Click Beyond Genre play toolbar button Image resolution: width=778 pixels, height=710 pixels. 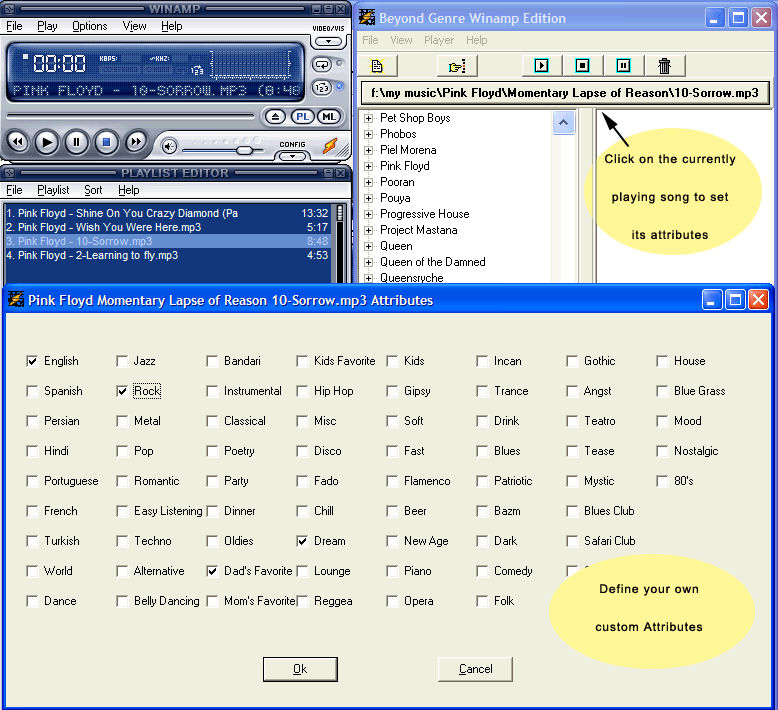click(542, 65)
